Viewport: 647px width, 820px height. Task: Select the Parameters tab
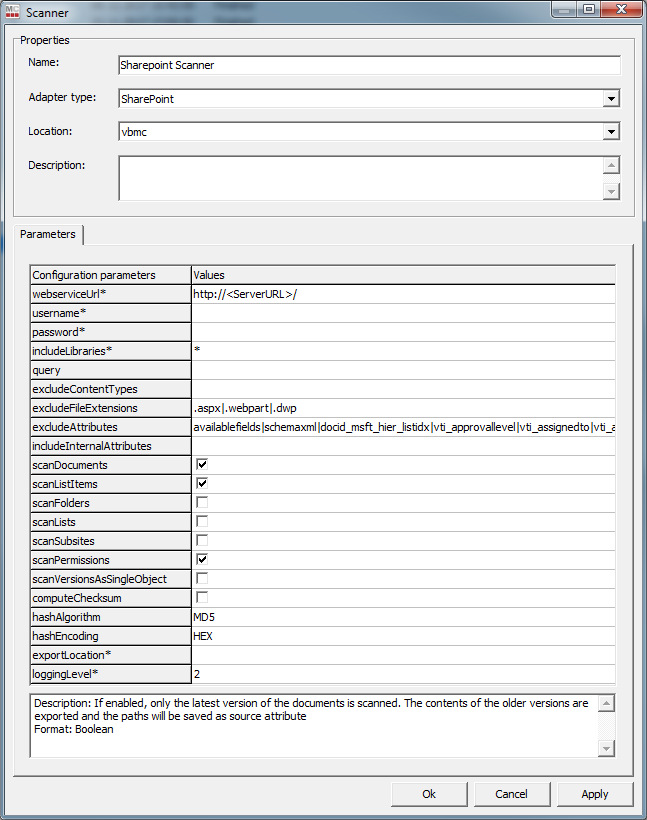48,235
